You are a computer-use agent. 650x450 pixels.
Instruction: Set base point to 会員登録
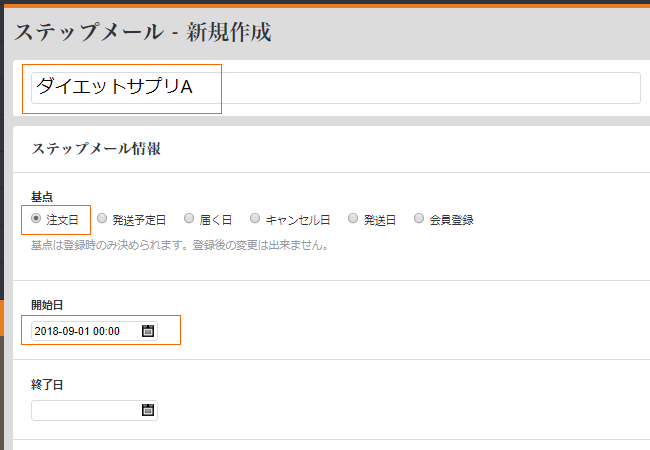[x=419, y=218]
